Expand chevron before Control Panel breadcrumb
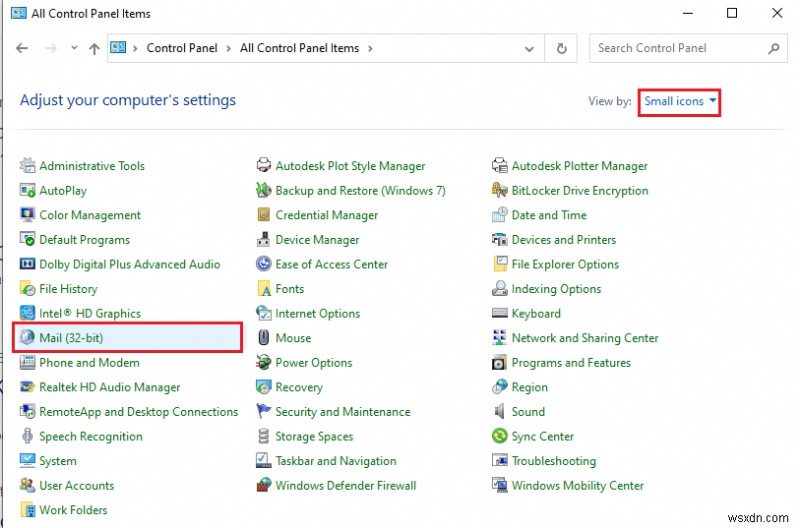 click(135, 48)
